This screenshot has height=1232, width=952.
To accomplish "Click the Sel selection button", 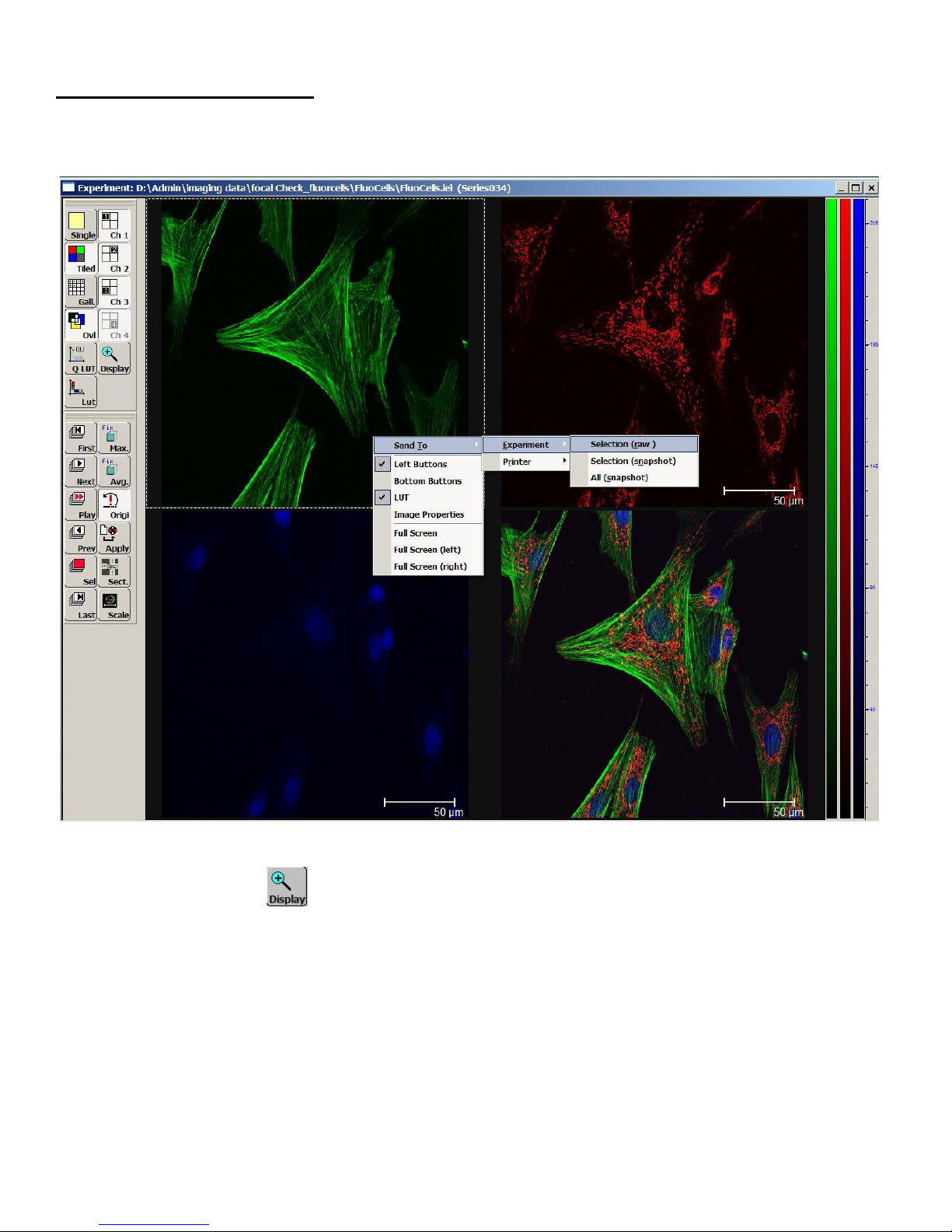I will click(x=81, y=572).
